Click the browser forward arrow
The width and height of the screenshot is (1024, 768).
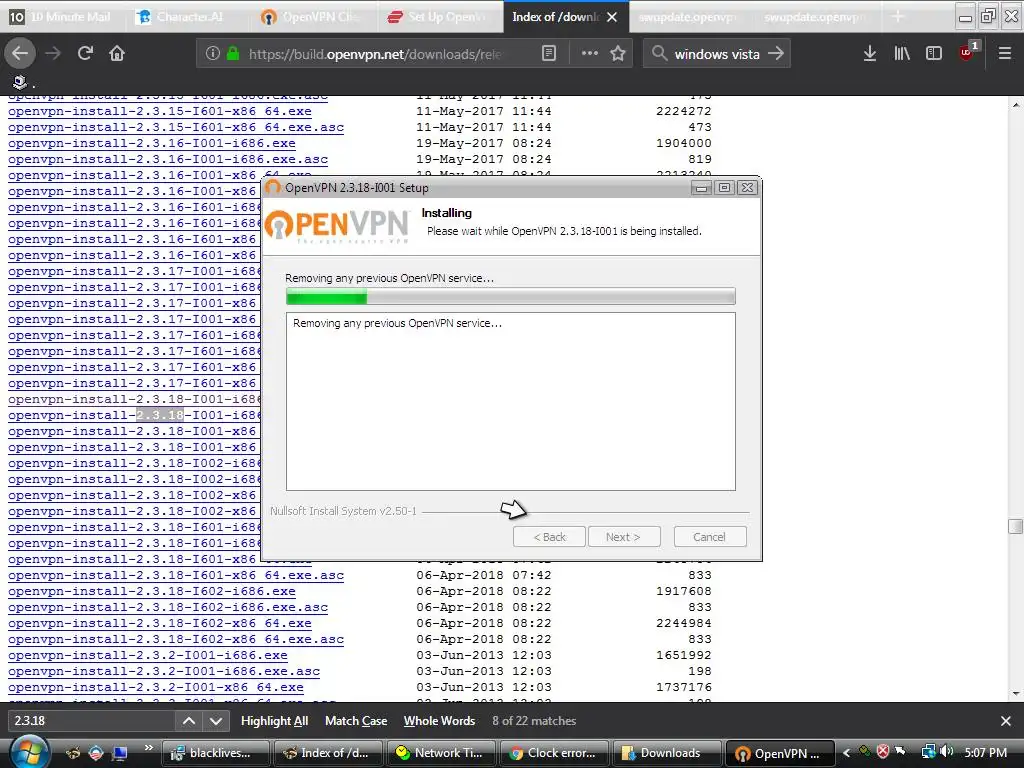(x=53, y=53)
